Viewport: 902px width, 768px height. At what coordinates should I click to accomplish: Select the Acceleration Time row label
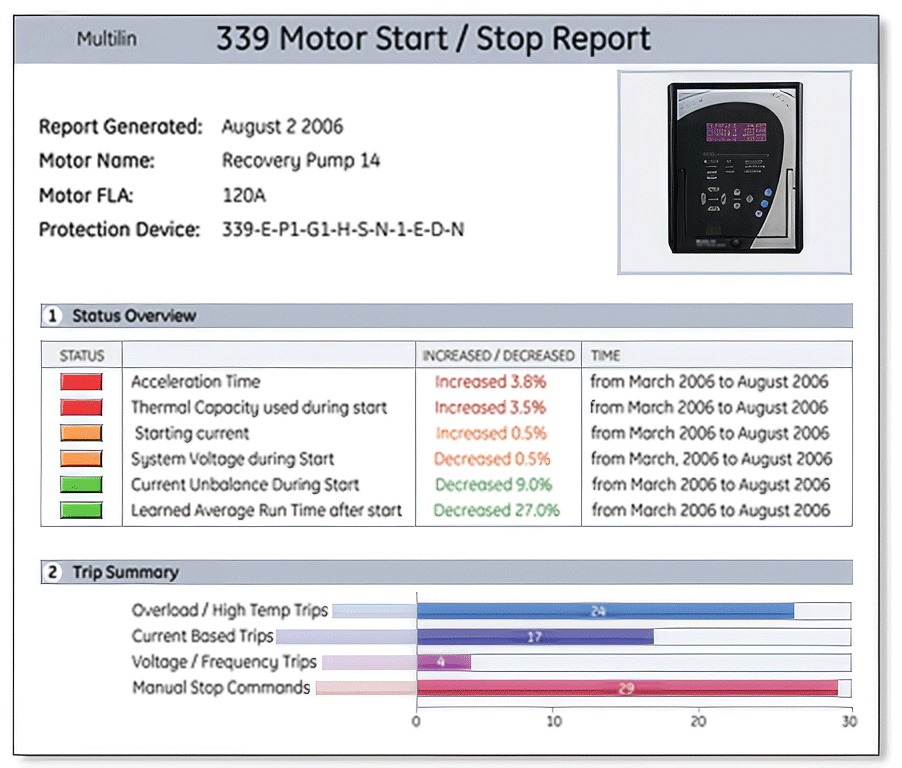click(x=196, y=381)
